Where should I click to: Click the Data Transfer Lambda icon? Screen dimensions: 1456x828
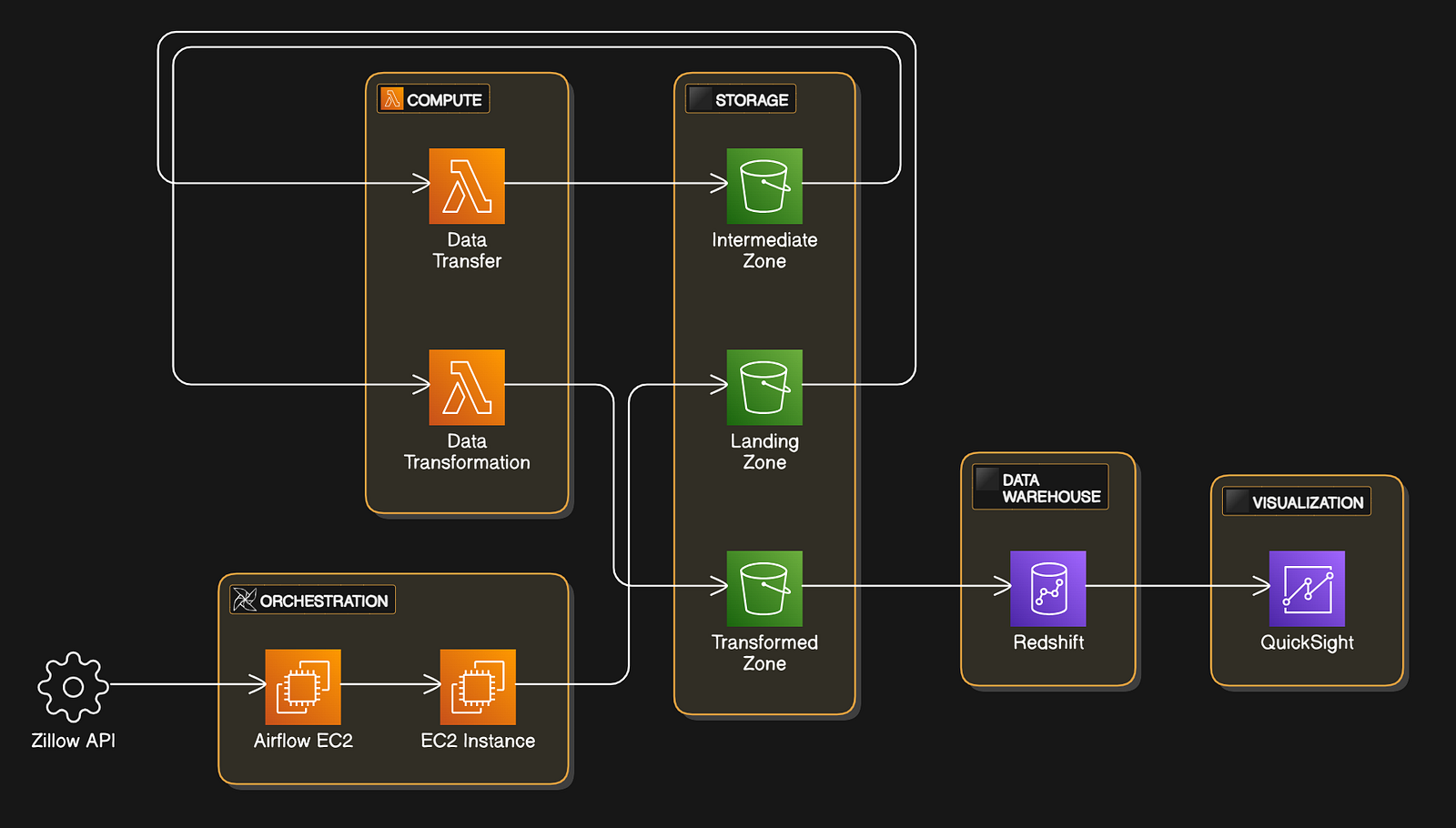tap(467, 186)
